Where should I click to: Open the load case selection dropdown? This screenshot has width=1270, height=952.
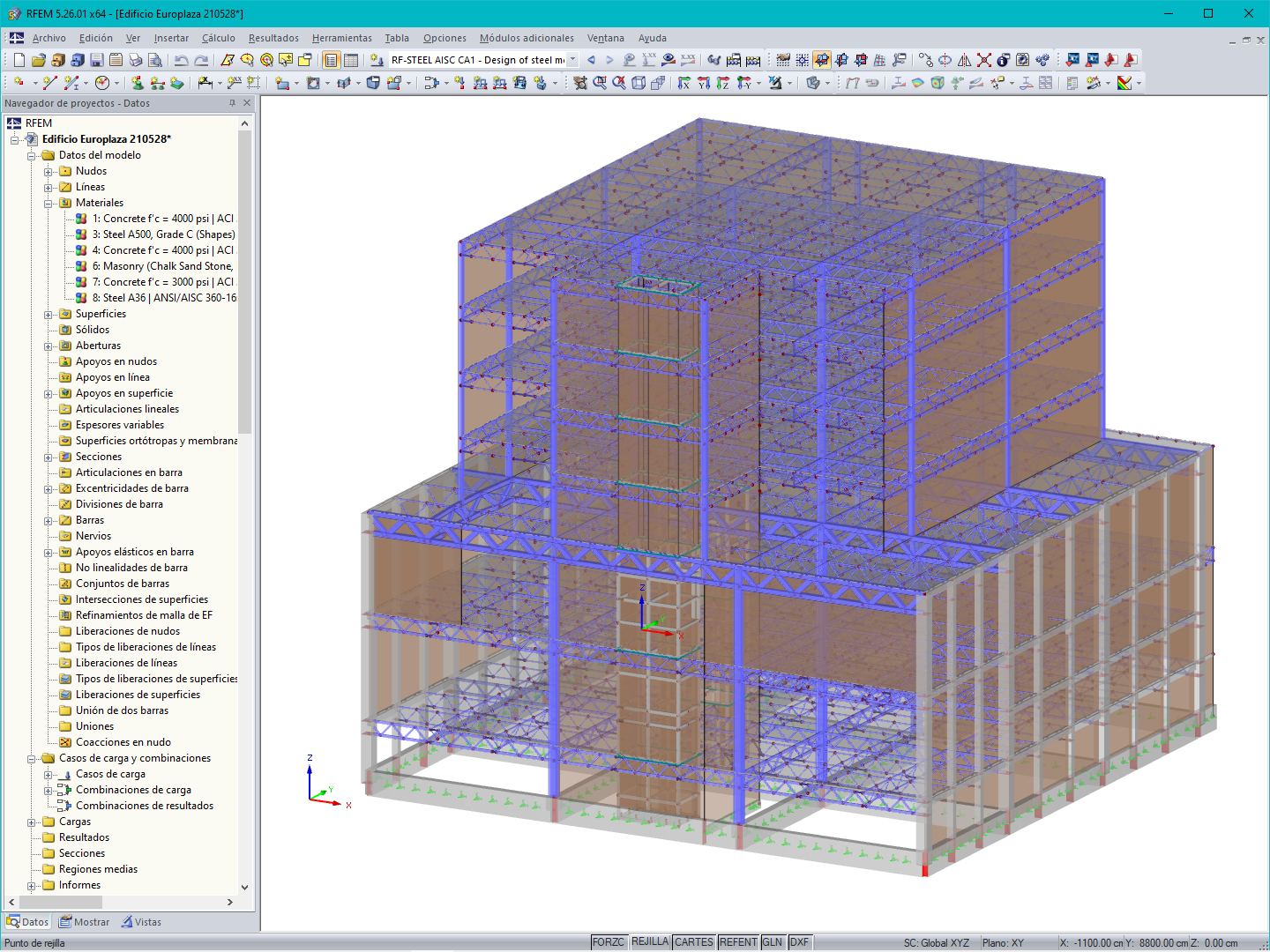571,60
